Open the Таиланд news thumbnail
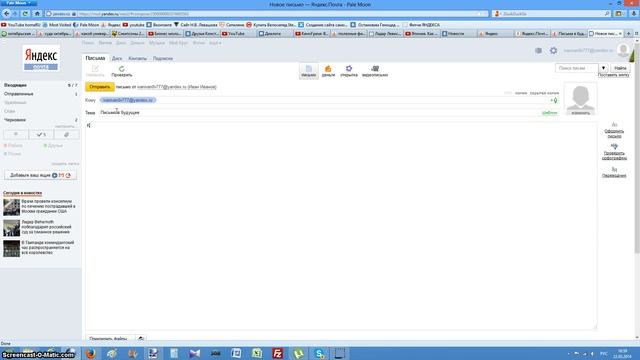640x360 pixels. (x=11, y=248)
